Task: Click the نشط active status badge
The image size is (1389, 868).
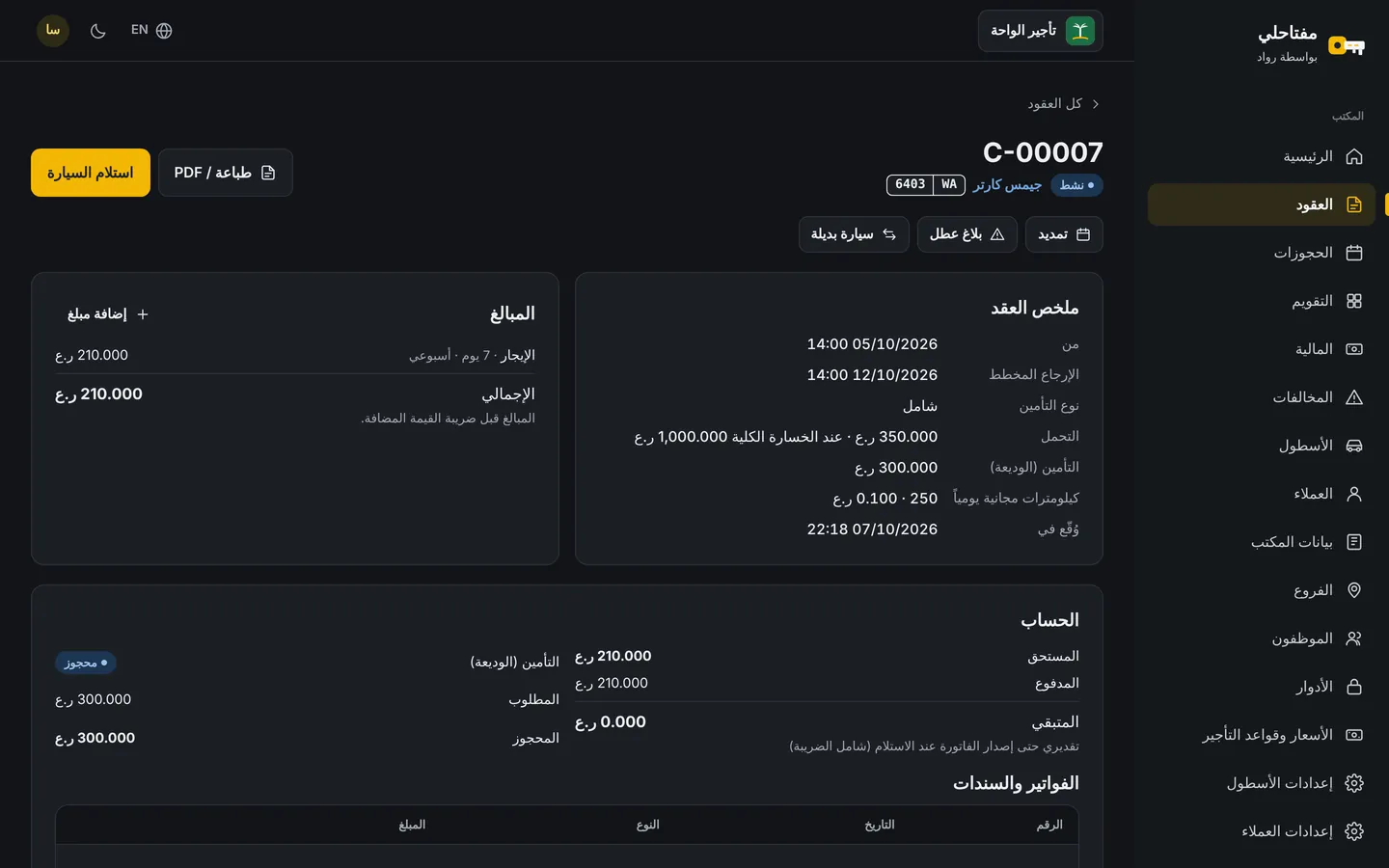Action: pos(1076,185)
